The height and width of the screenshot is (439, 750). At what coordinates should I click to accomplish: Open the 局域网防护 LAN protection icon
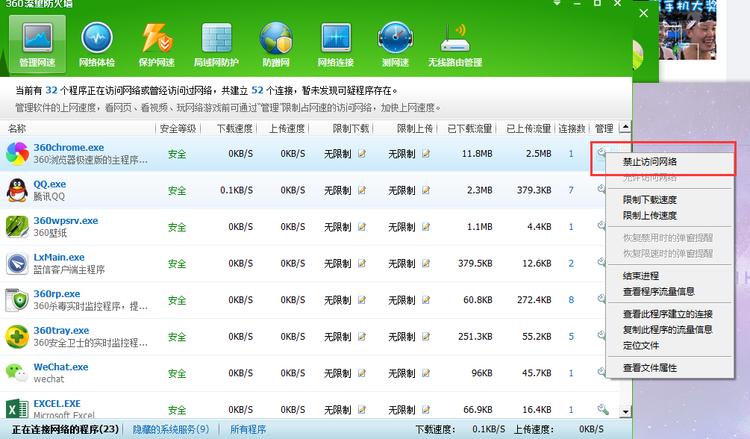pyautogui.click(x=216, y=43)
